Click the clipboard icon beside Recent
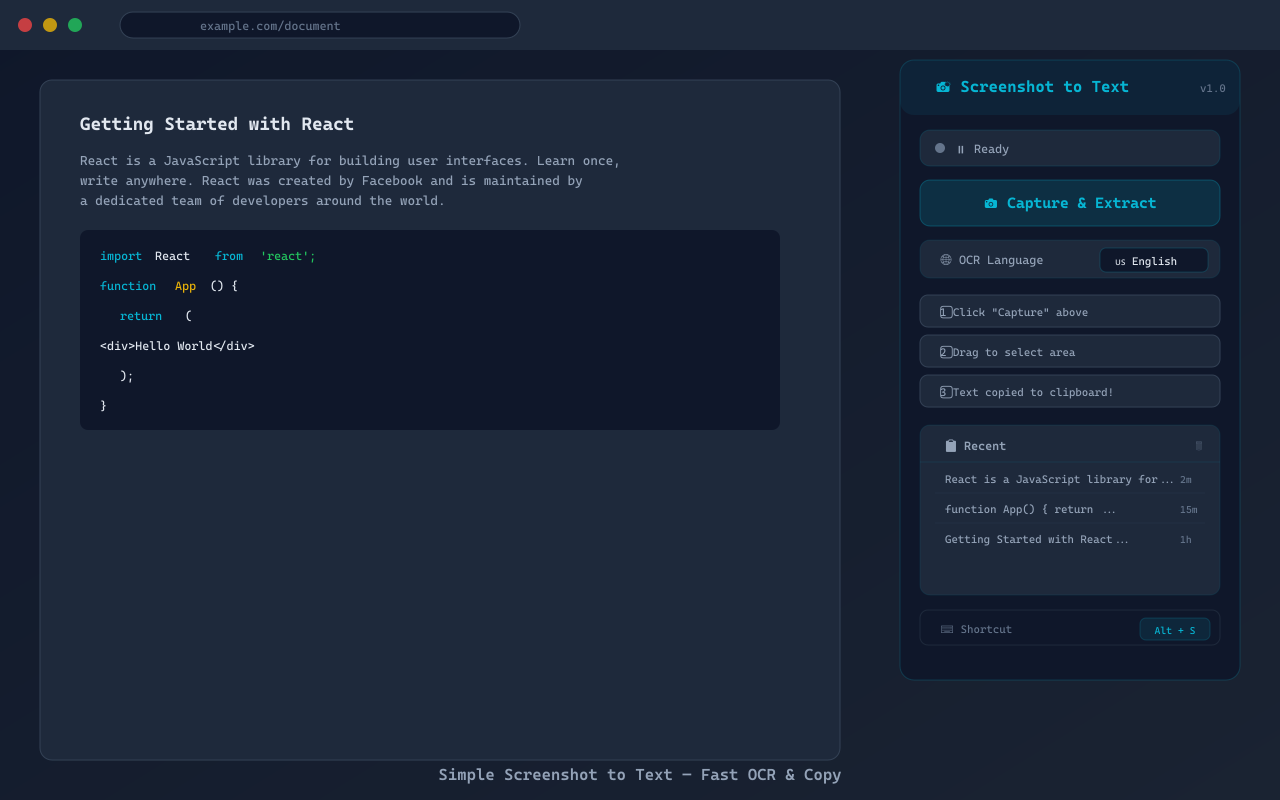This screenshot has height=800, width=1280. 950,445
